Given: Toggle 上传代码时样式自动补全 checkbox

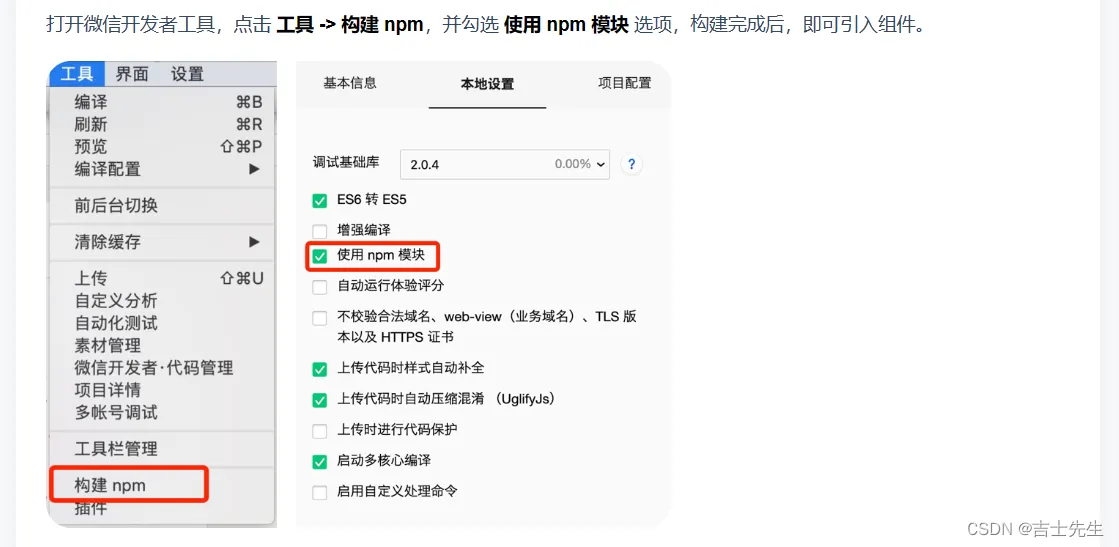Looking at the screenshot, I should click(320, 369).
